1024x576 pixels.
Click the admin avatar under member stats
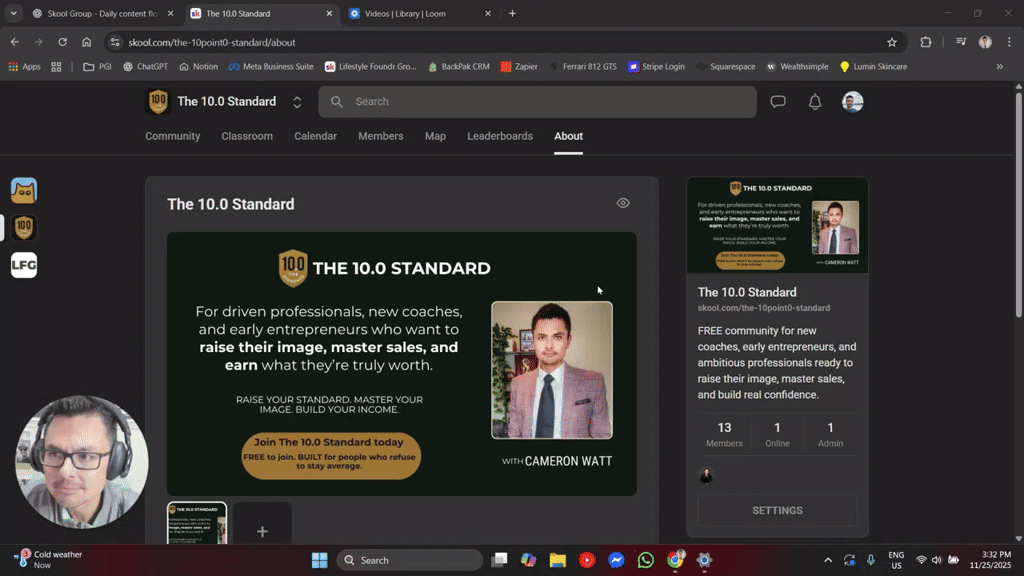706,476
